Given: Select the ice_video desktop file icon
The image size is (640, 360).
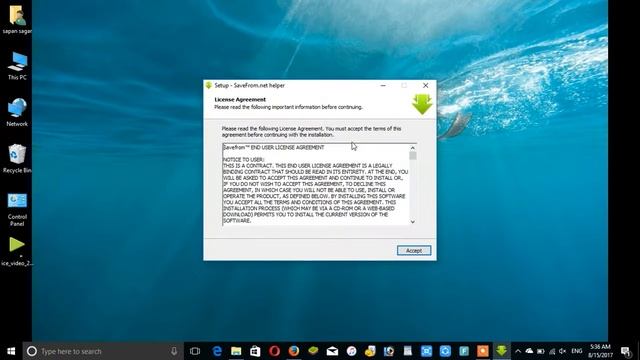Looking at the screenshot, I should point(17,251).
